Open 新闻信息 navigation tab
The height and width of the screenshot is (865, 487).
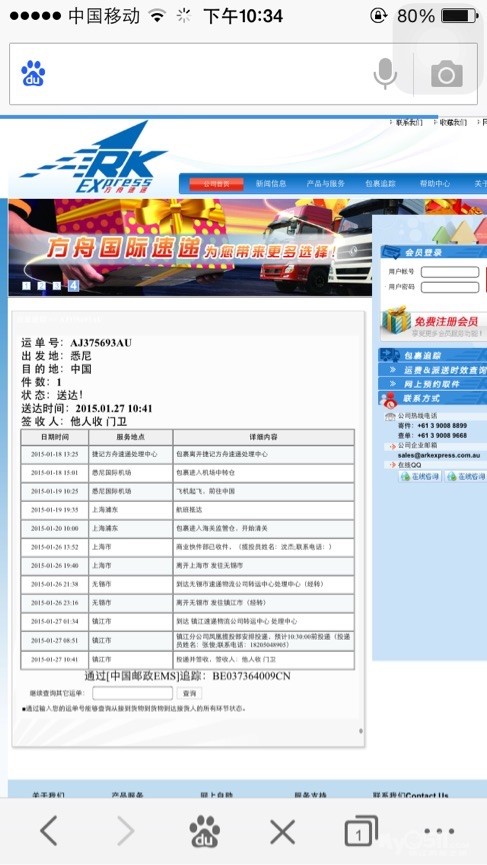(x=271, y=184)
